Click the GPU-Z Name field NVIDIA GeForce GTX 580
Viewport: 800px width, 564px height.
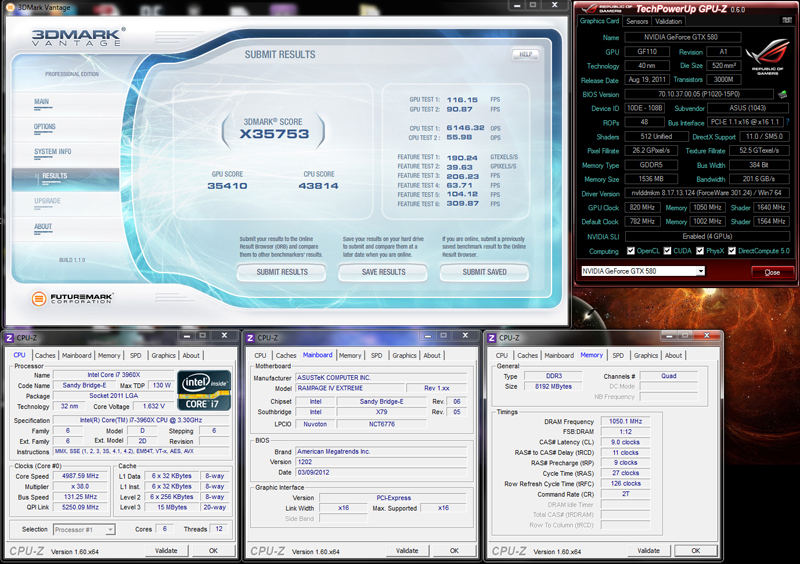point(682,37)
